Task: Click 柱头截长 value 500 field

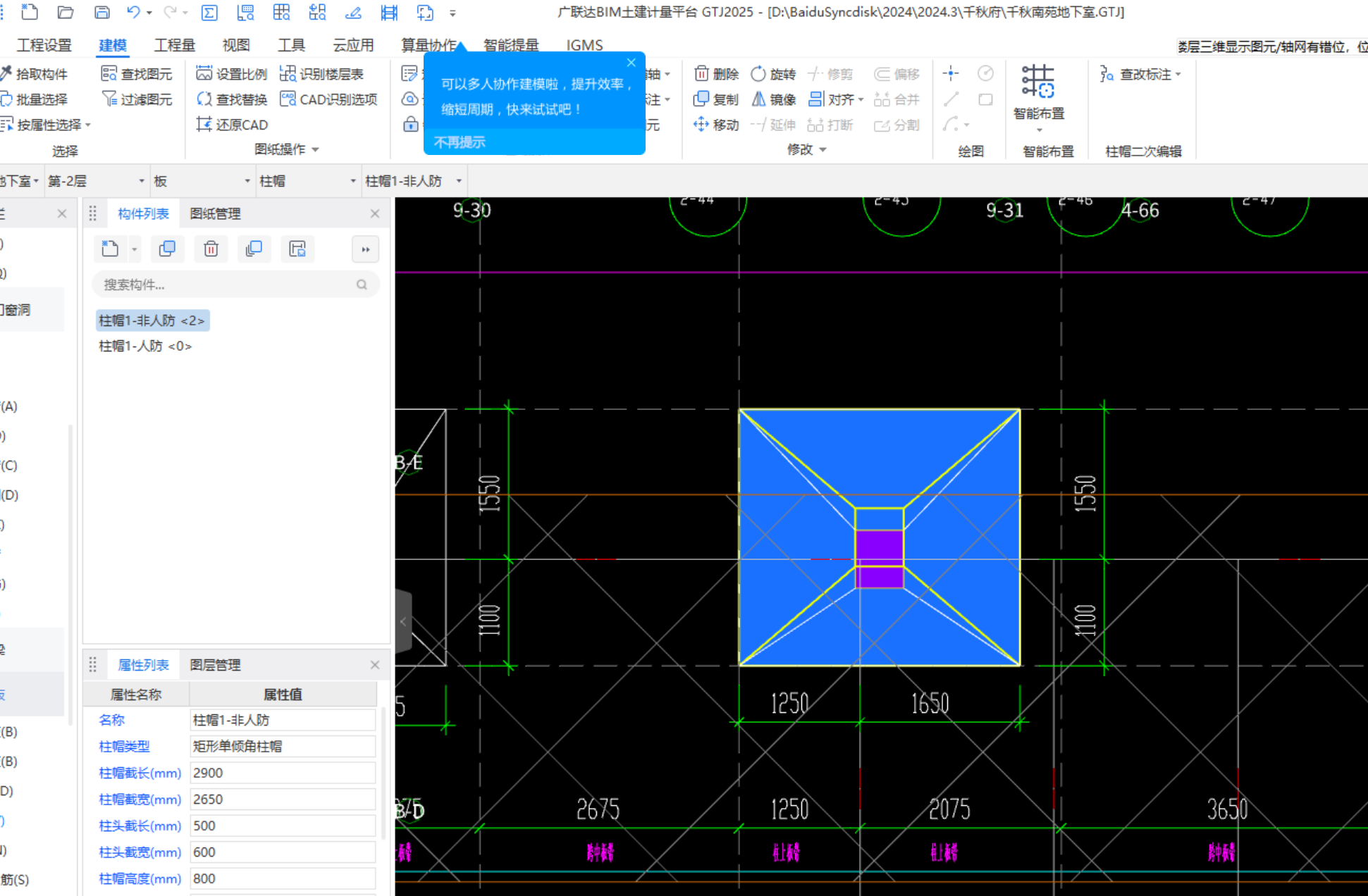Action: coord(283,826)
